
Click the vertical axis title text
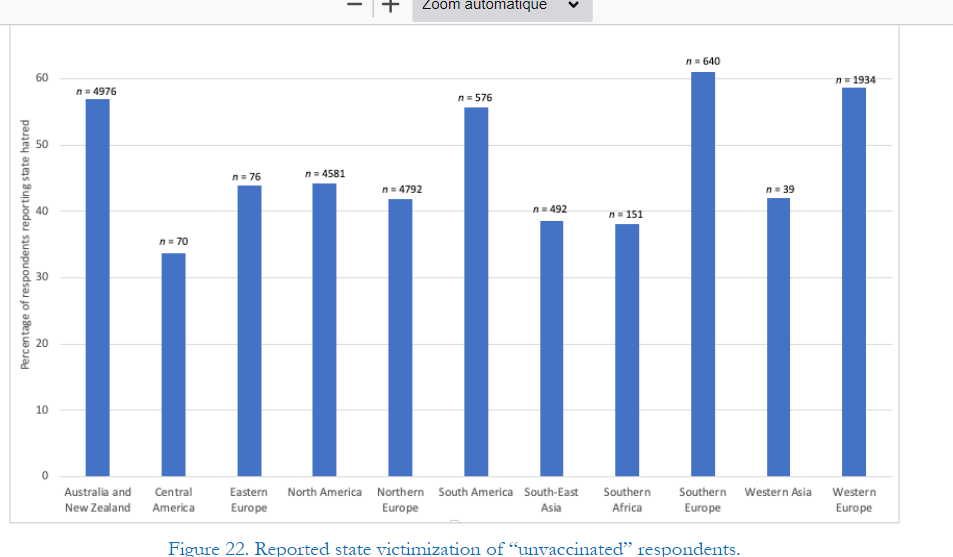pyautogui.click(x=25, y=245)
